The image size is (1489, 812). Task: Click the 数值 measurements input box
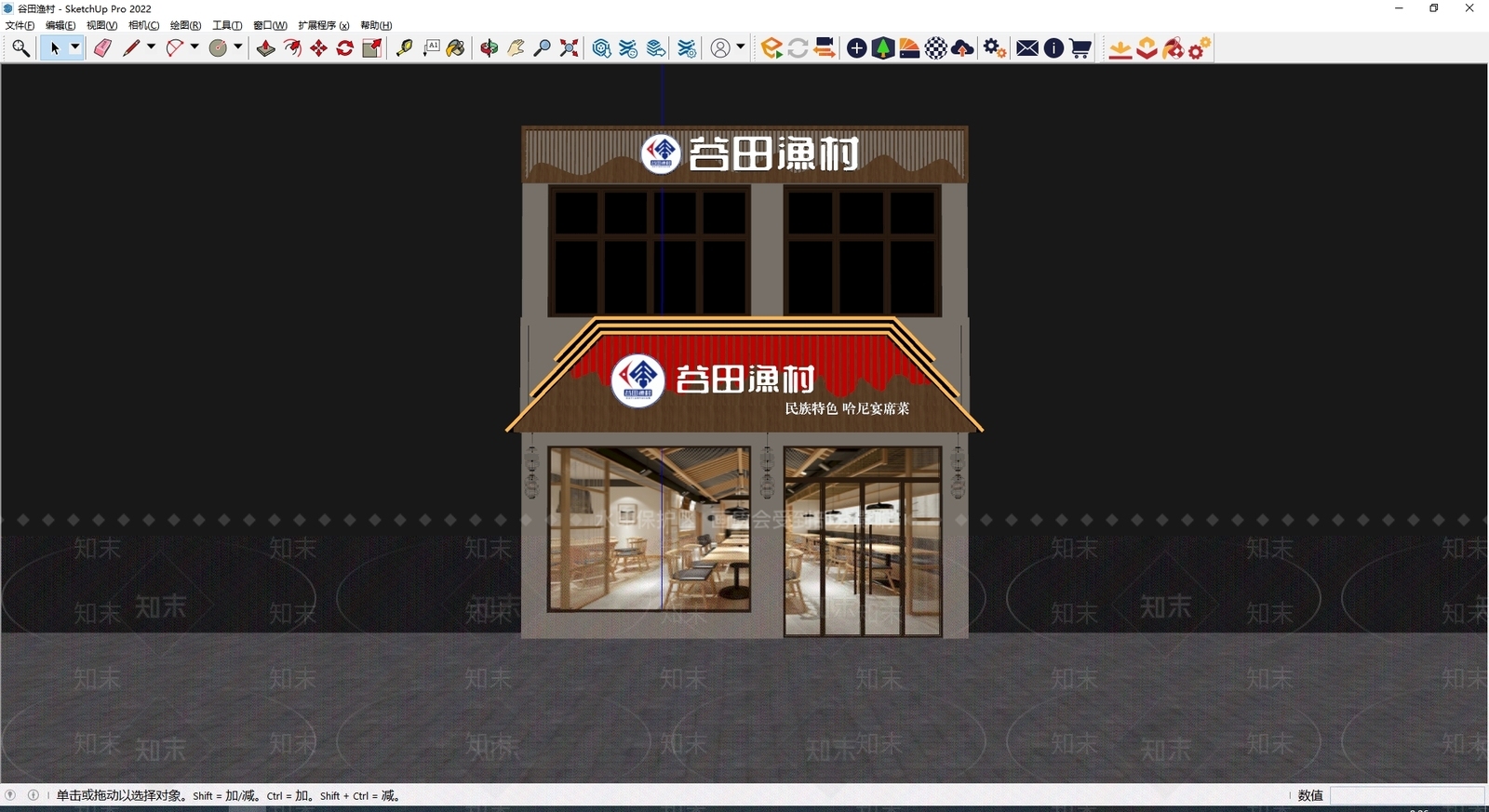[x=1407, y=795]
